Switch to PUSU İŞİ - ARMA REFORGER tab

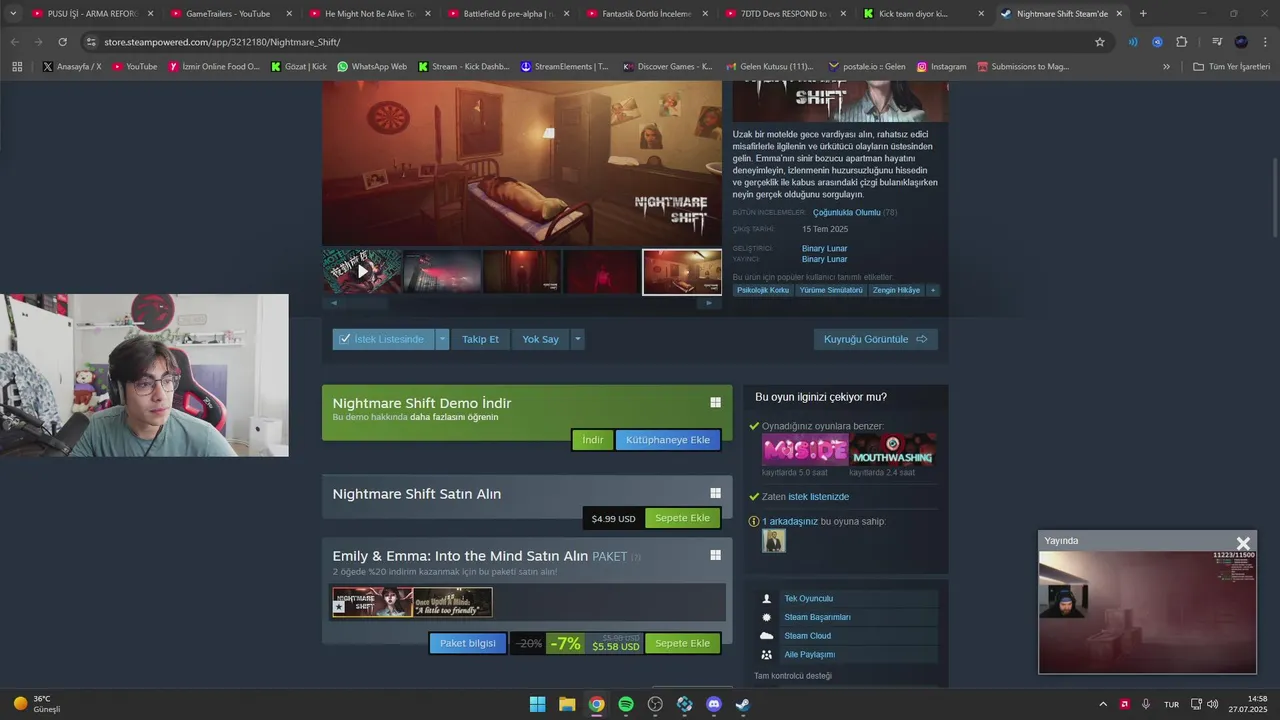pyautogui.click(x=86, y=14)
